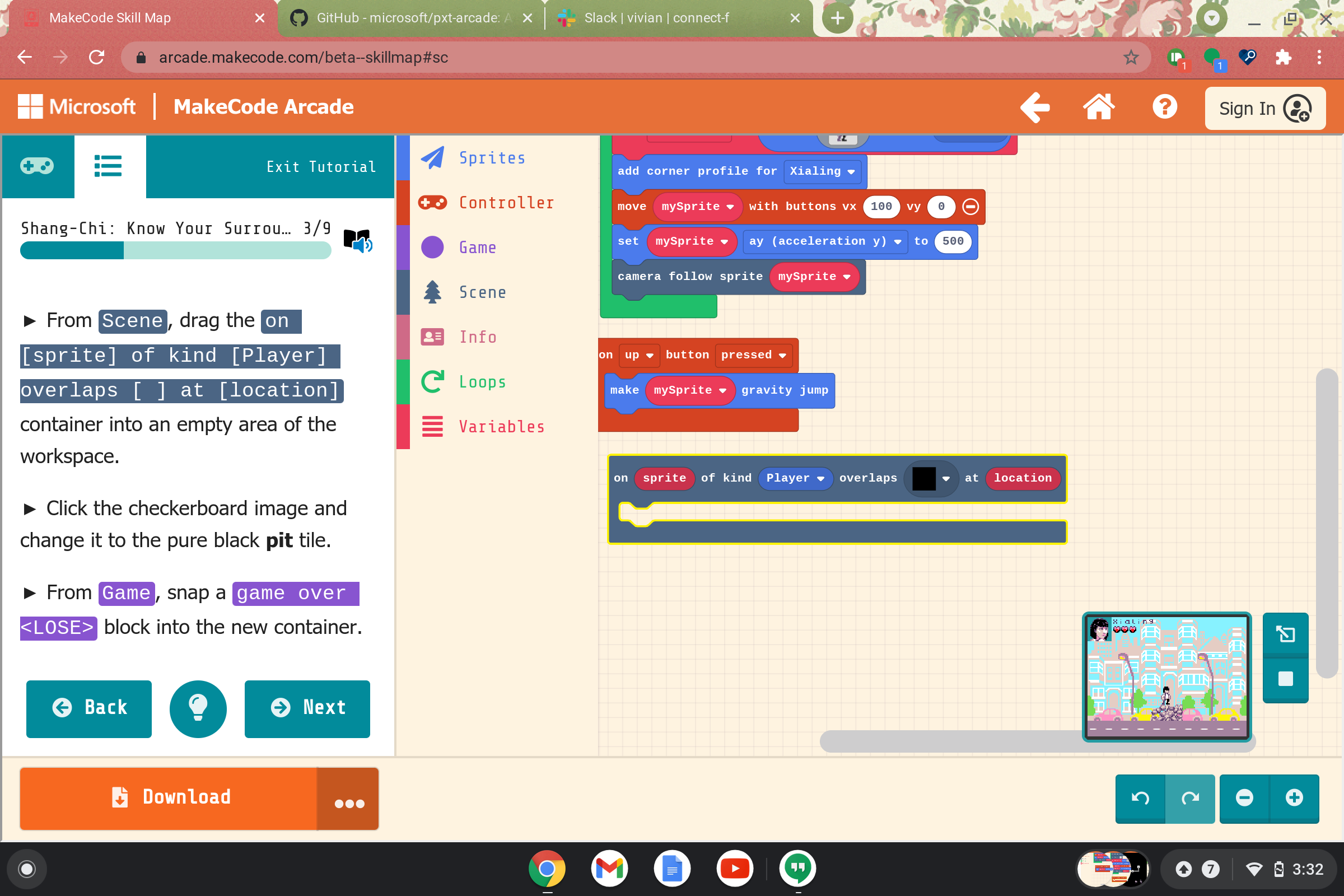Open more download options (three dots)
Screen dimensions: 1344x896
[348, 799]
